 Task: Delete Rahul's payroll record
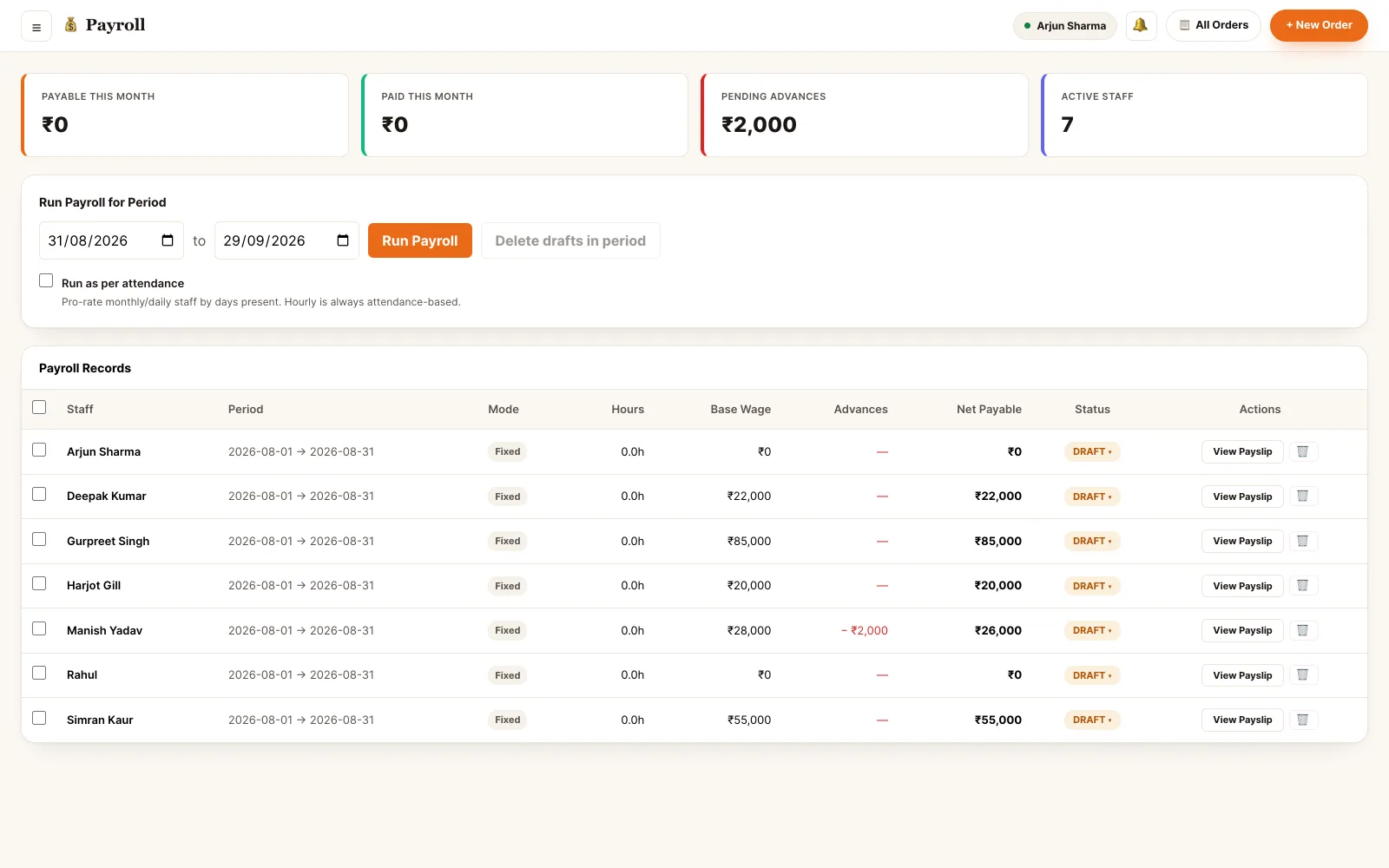(1302, 675)
